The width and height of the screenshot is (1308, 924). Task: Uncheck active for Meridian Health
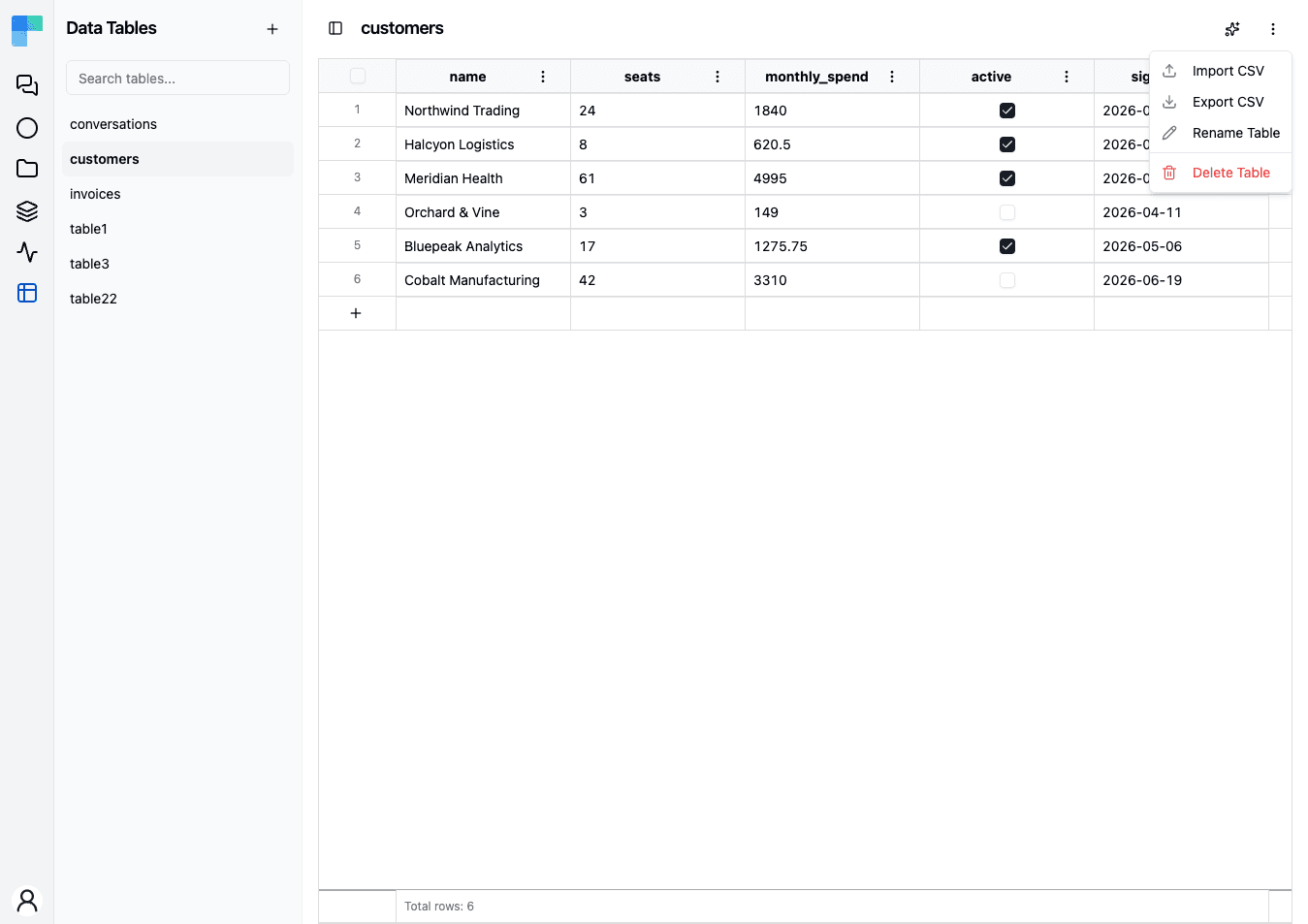pyautogui.click(x=1007, y=178)
